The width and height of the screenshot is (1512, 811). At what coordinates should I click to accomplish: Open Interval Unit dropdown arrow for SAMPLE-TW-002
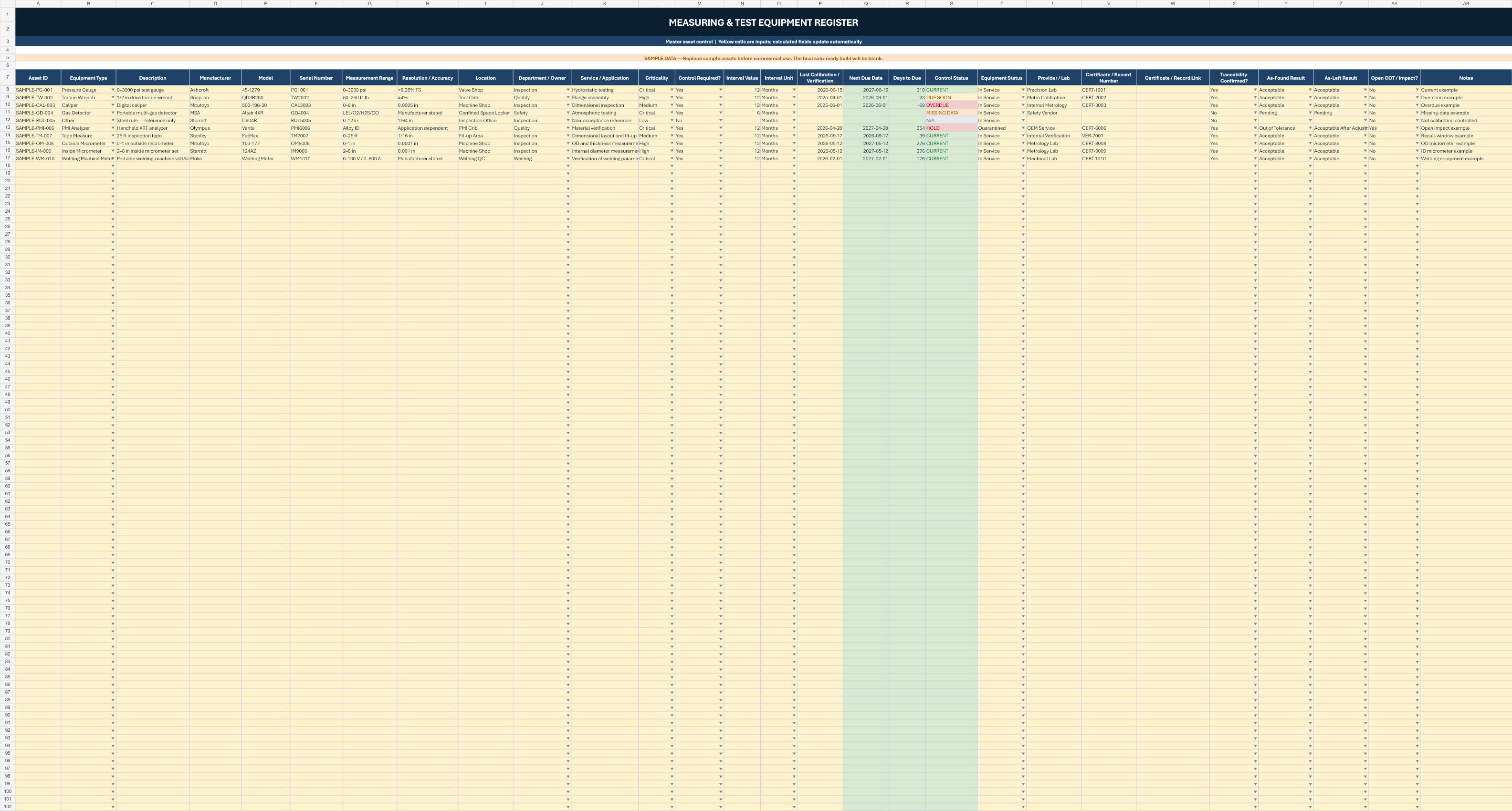(x=794, y=98)
